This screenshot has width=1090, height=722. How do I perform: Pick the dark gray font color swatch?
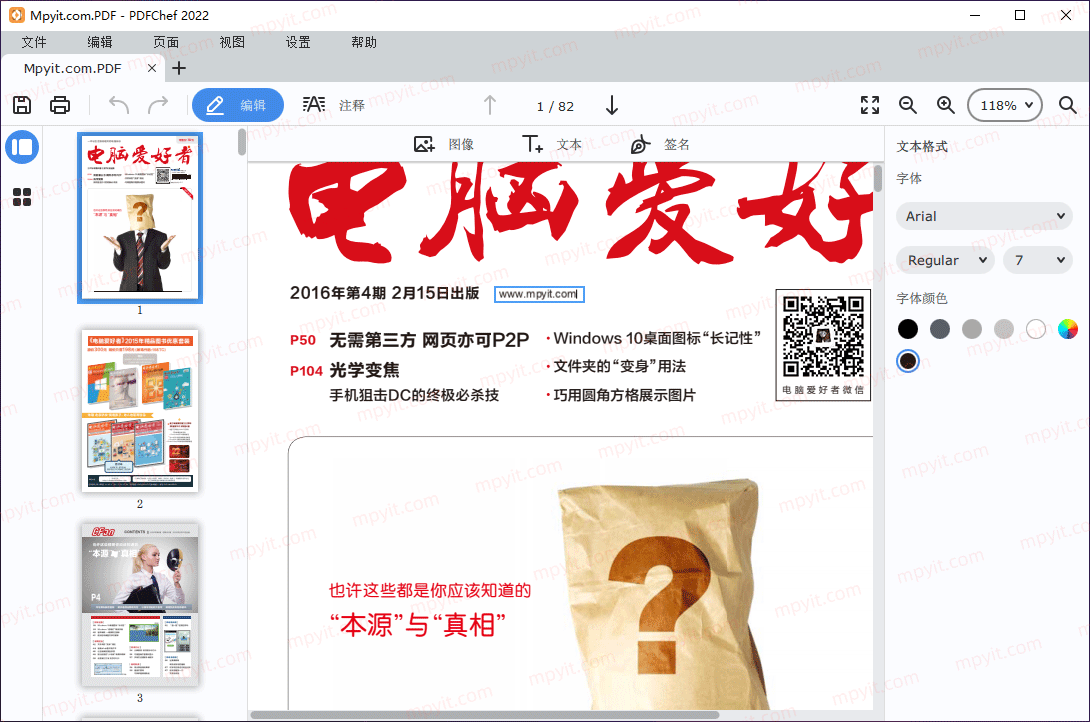tap(940, 329)
